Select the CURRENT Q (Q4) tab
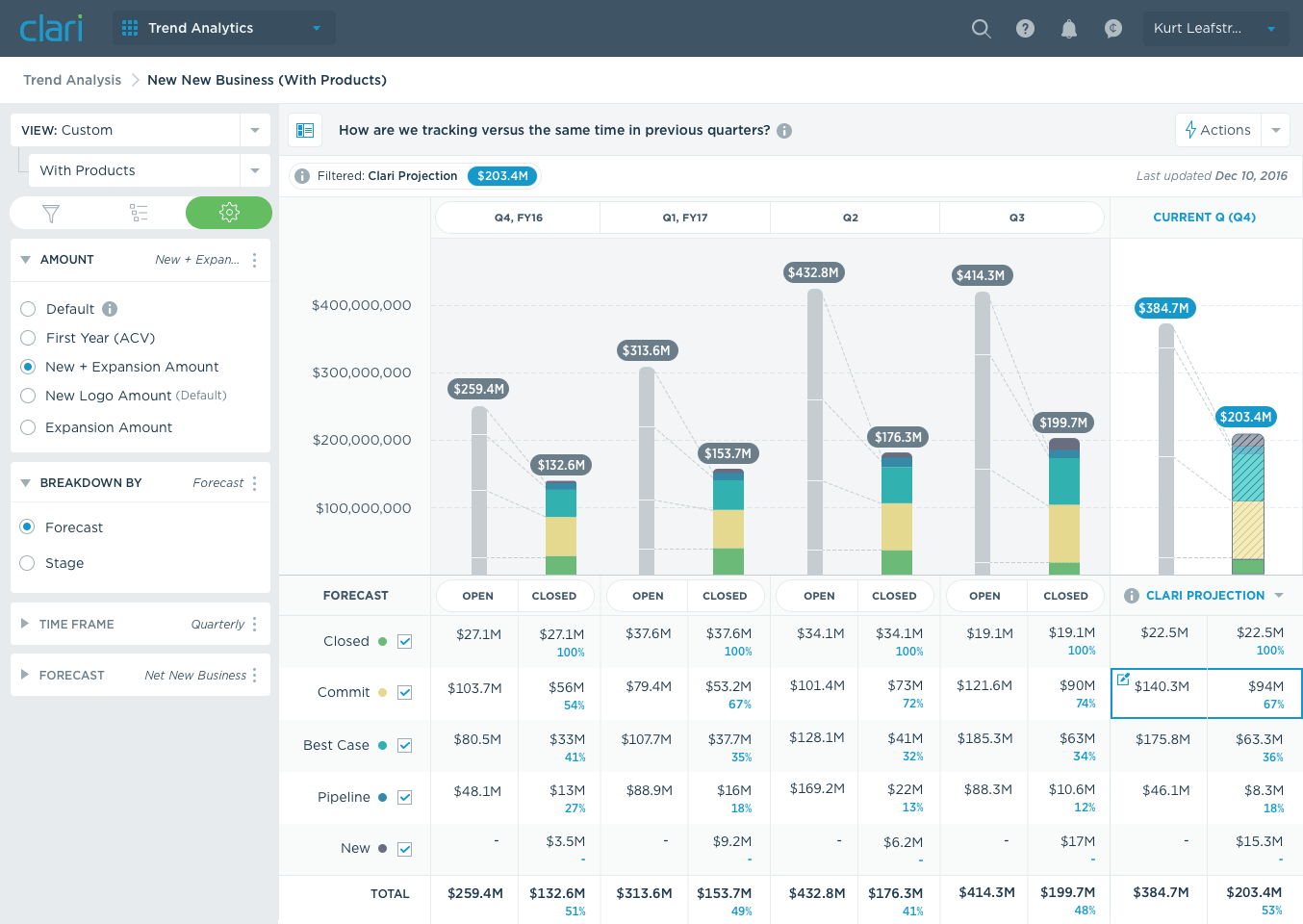The width and height of the screenshot is (1303, 924). (x=1205, y=218)
